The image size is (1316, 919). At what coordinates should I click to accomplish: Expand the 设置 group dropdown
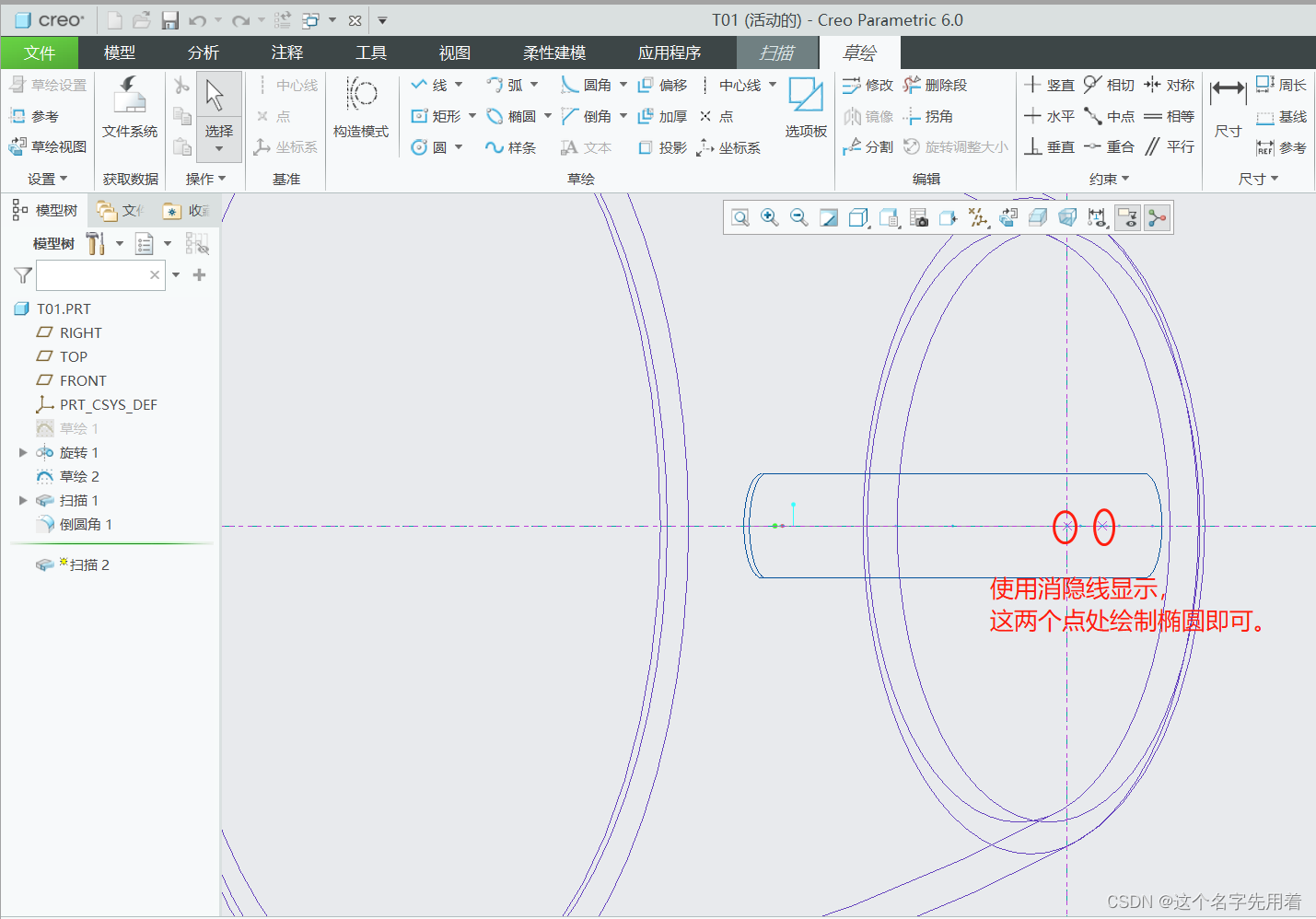click(x=48, y=179)
